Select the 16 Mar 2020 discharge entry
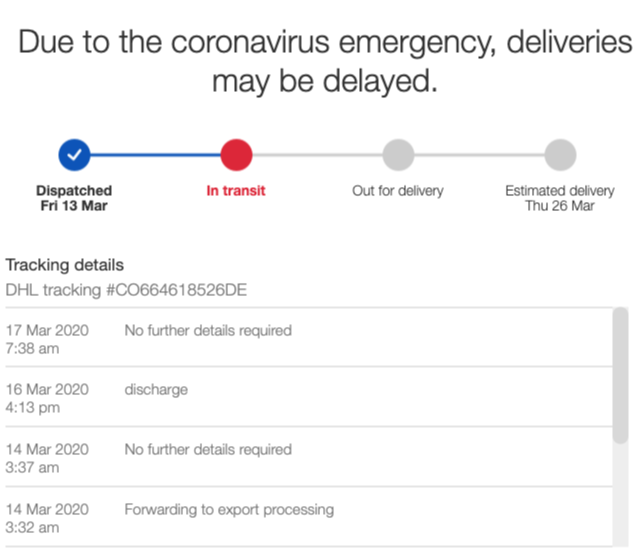This screenshot has width=639, height=548. coord(308,397)
